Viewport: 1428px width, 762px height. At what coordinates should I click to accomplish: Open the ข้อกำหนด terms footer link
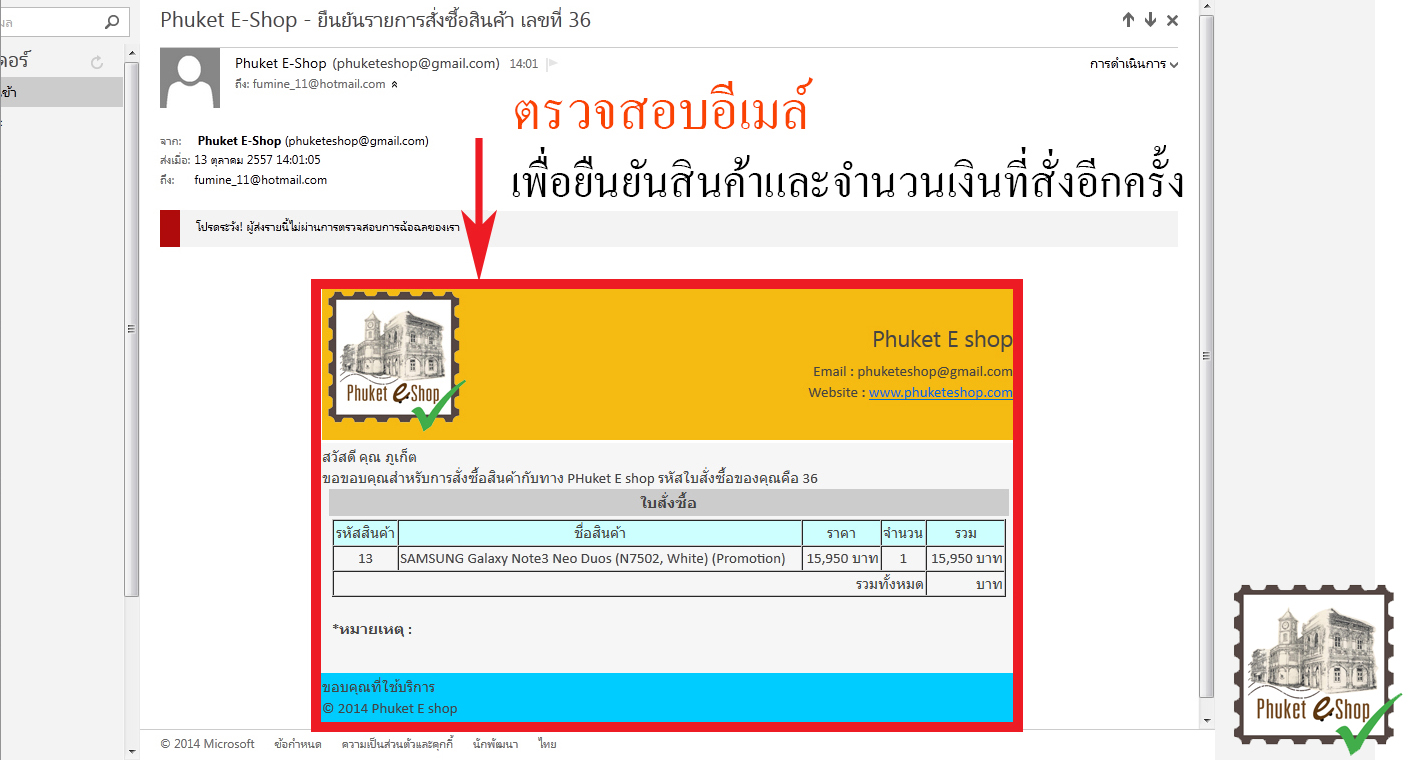298,744
